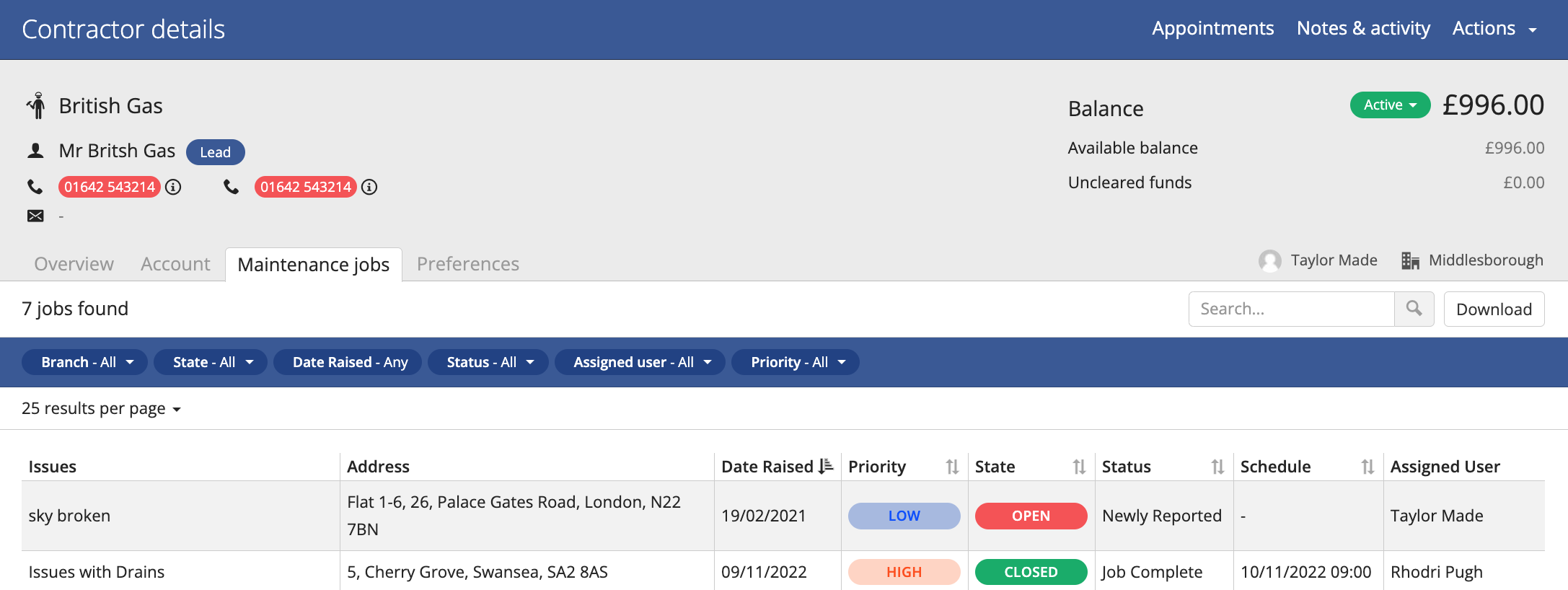Switch to the Overview tab
The image size is (1568, 590).
[x=74, y=264]
